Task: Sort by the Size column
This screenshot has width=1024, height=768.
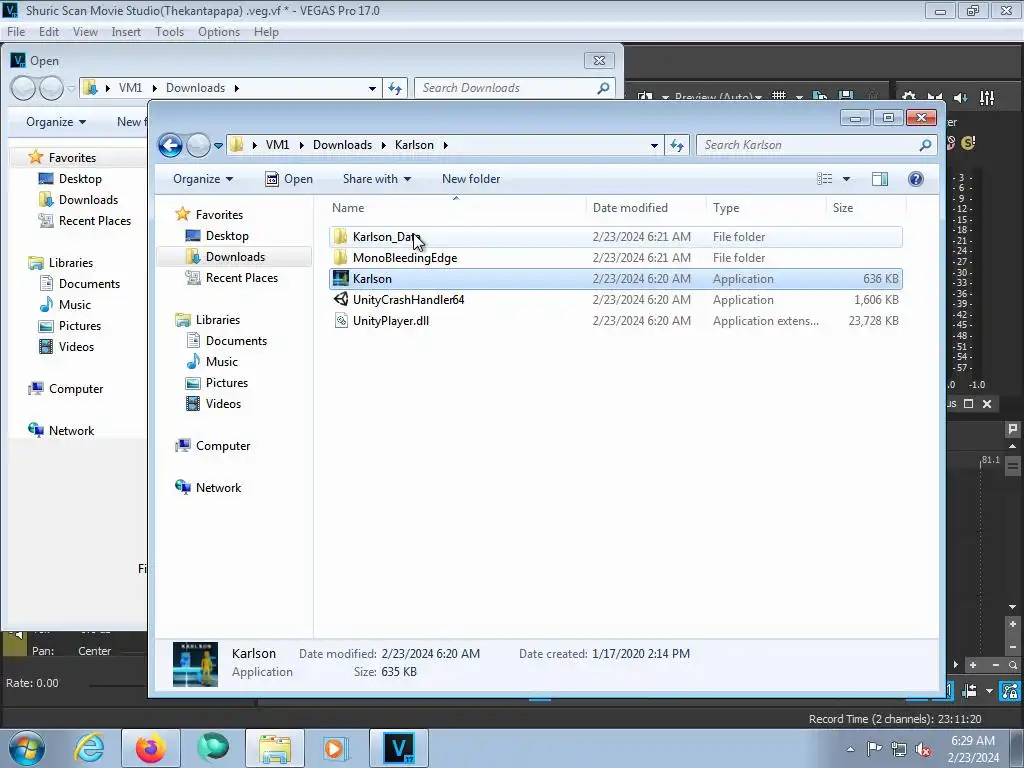Action: pos(866,208)
